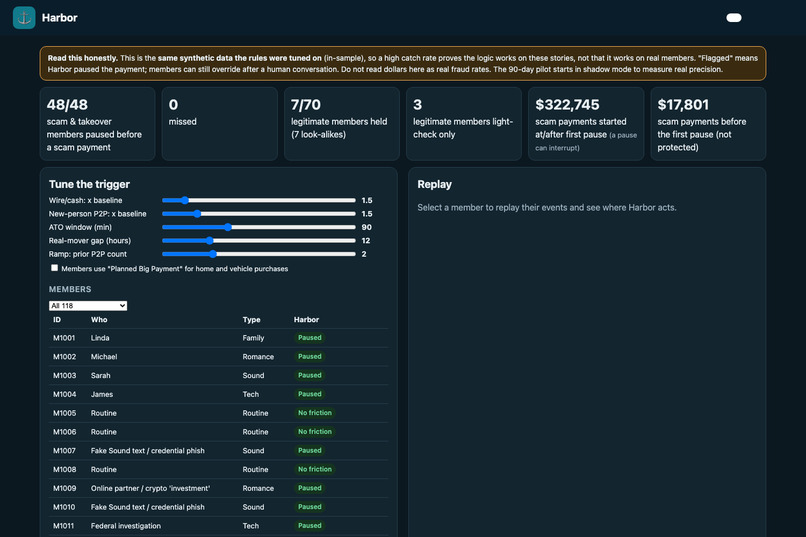Click the No friction badge on M1005
The image size is (806, 537).
click(315, 413)
